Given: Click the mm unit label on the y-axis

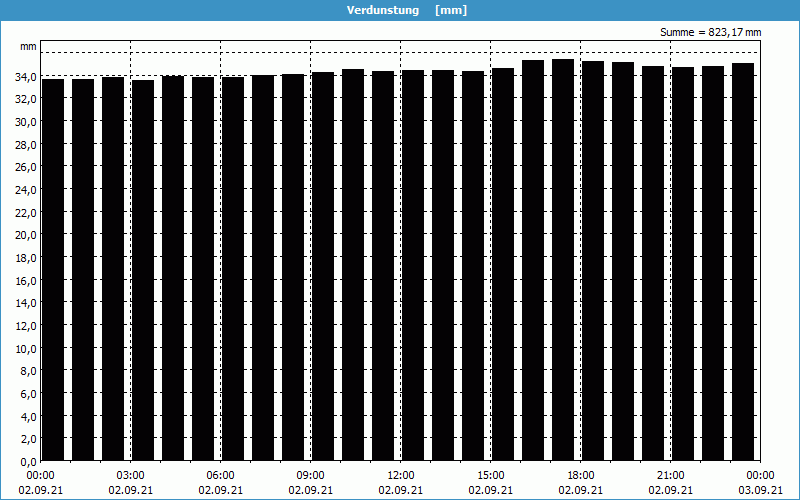Looking at the screenshot, I should coord(28,46).
